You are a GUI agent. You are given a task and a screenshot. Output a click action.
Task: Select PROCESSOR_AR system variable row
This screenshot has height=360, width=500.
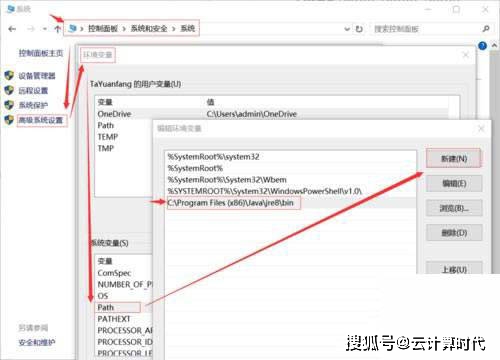[x=125, y=330]
